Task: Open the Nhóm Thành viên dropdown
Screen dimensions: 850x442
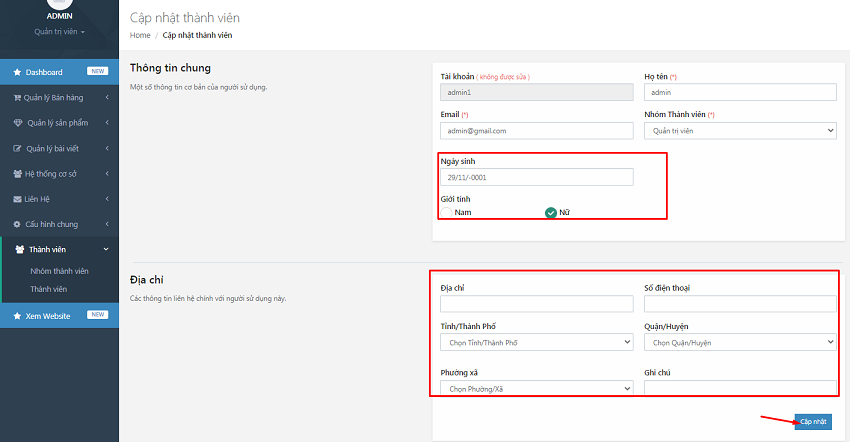Action: click(x=740, y=131)
